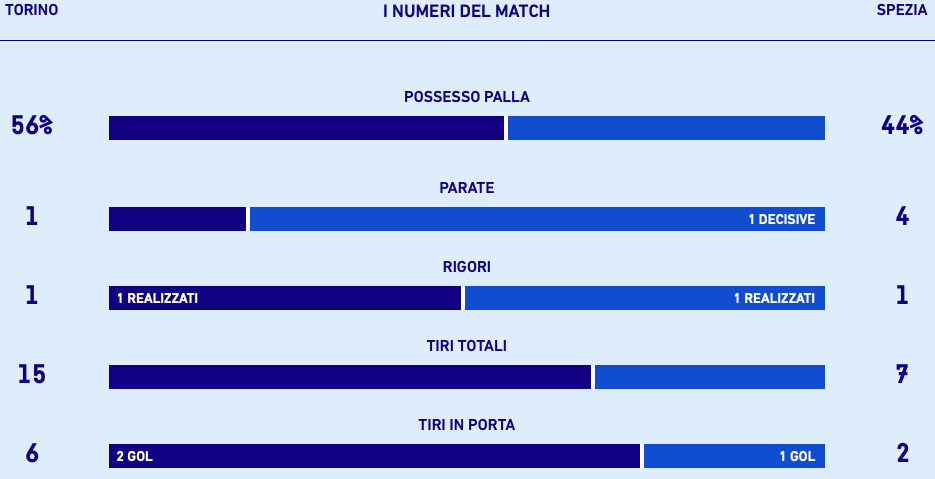Select the POSSESSO PALLA label
The width and height of the screenshot is (935, 479).
pyautogui.click(x=466, y=97)
